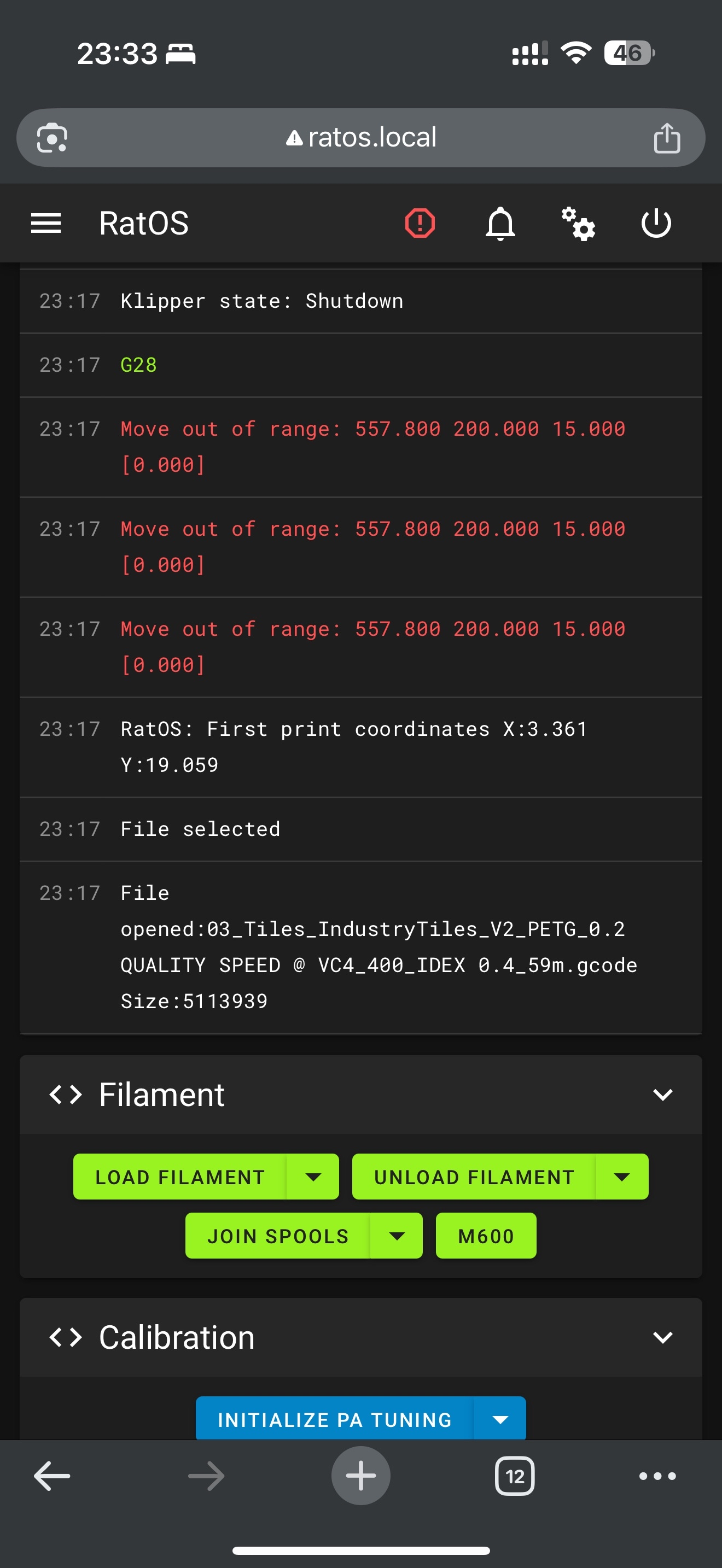
Task: Add a new browser tab
Action: coord(361,1476)
